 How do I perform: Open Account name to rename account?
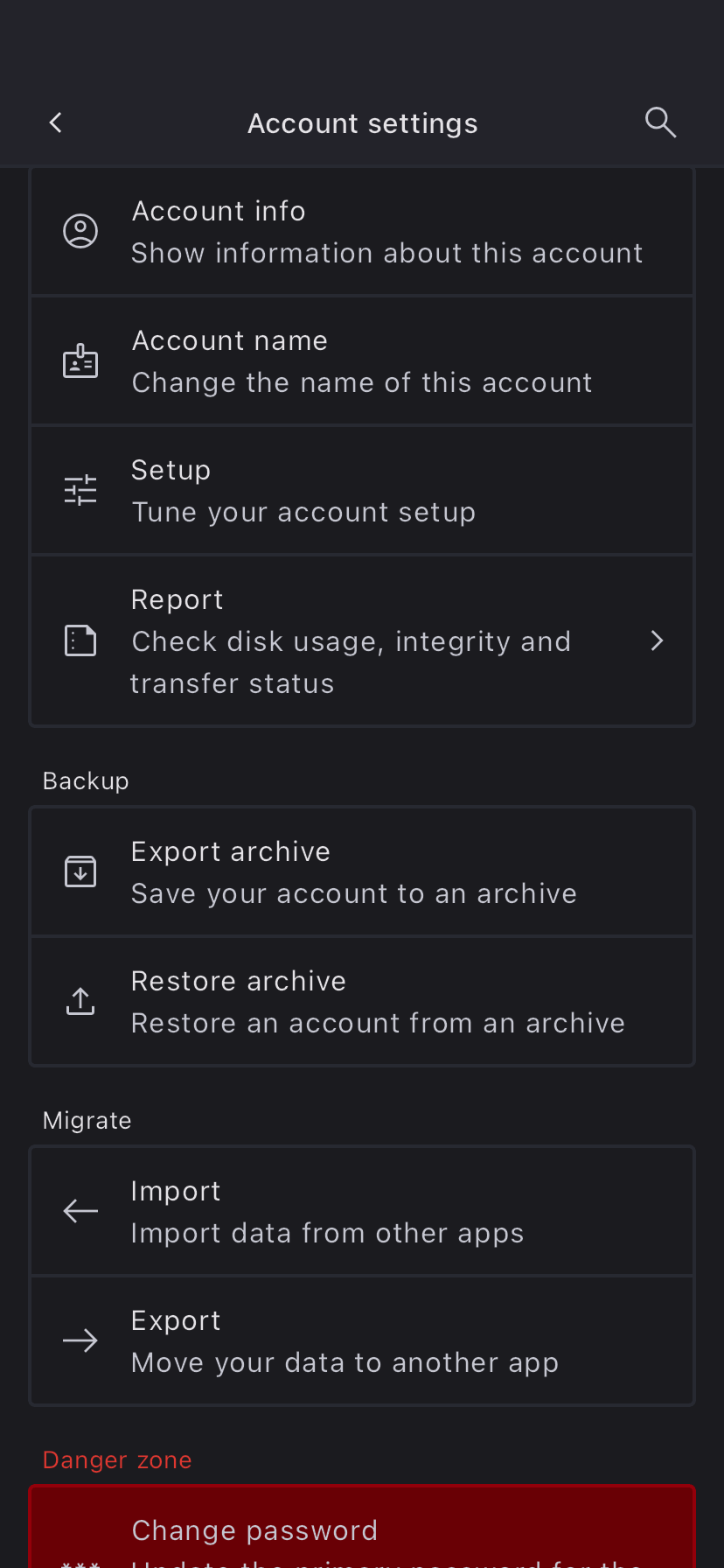coord(362,361)
